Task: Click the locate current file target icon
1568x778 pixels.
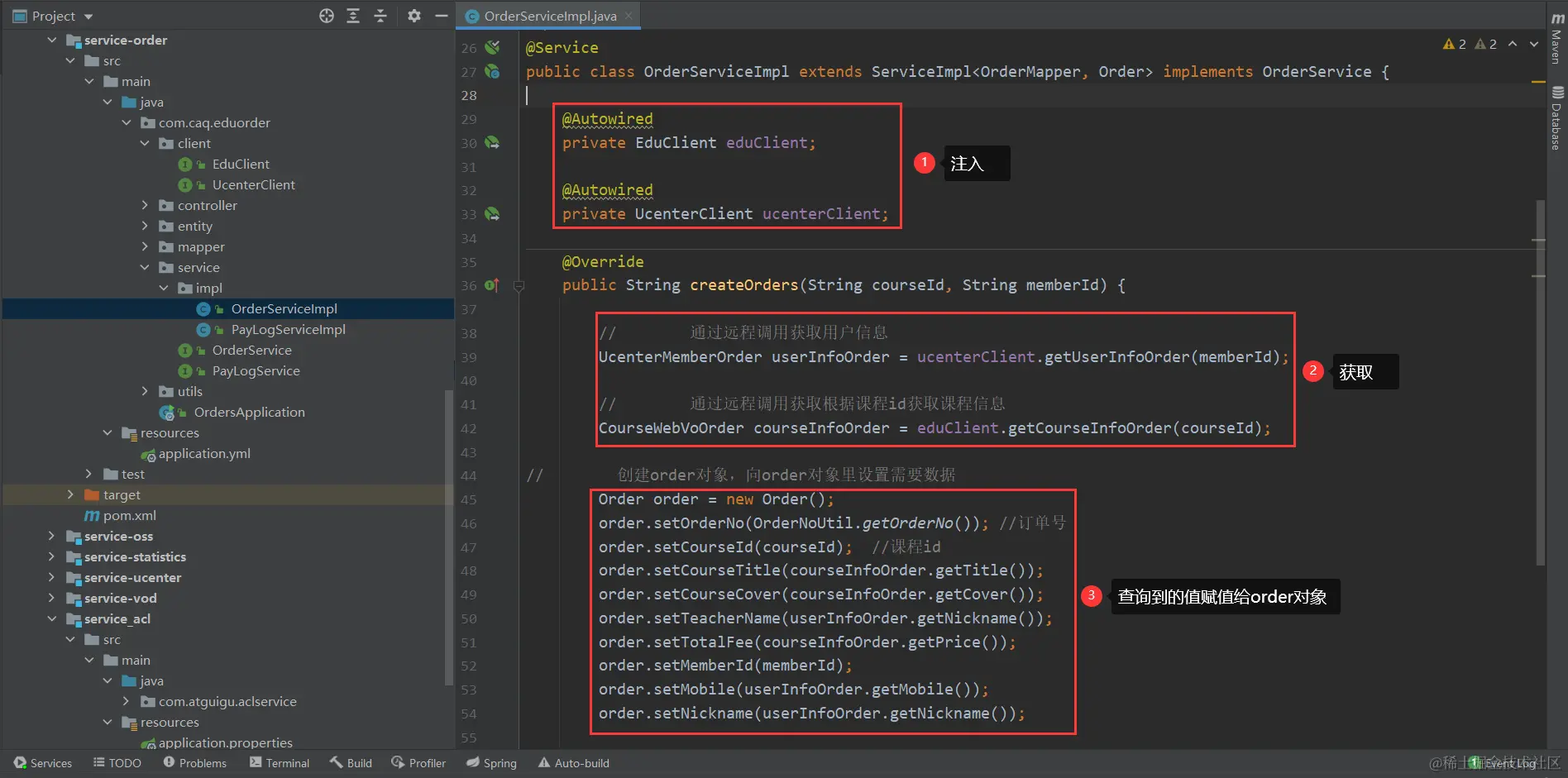Action: coord(327,16)
